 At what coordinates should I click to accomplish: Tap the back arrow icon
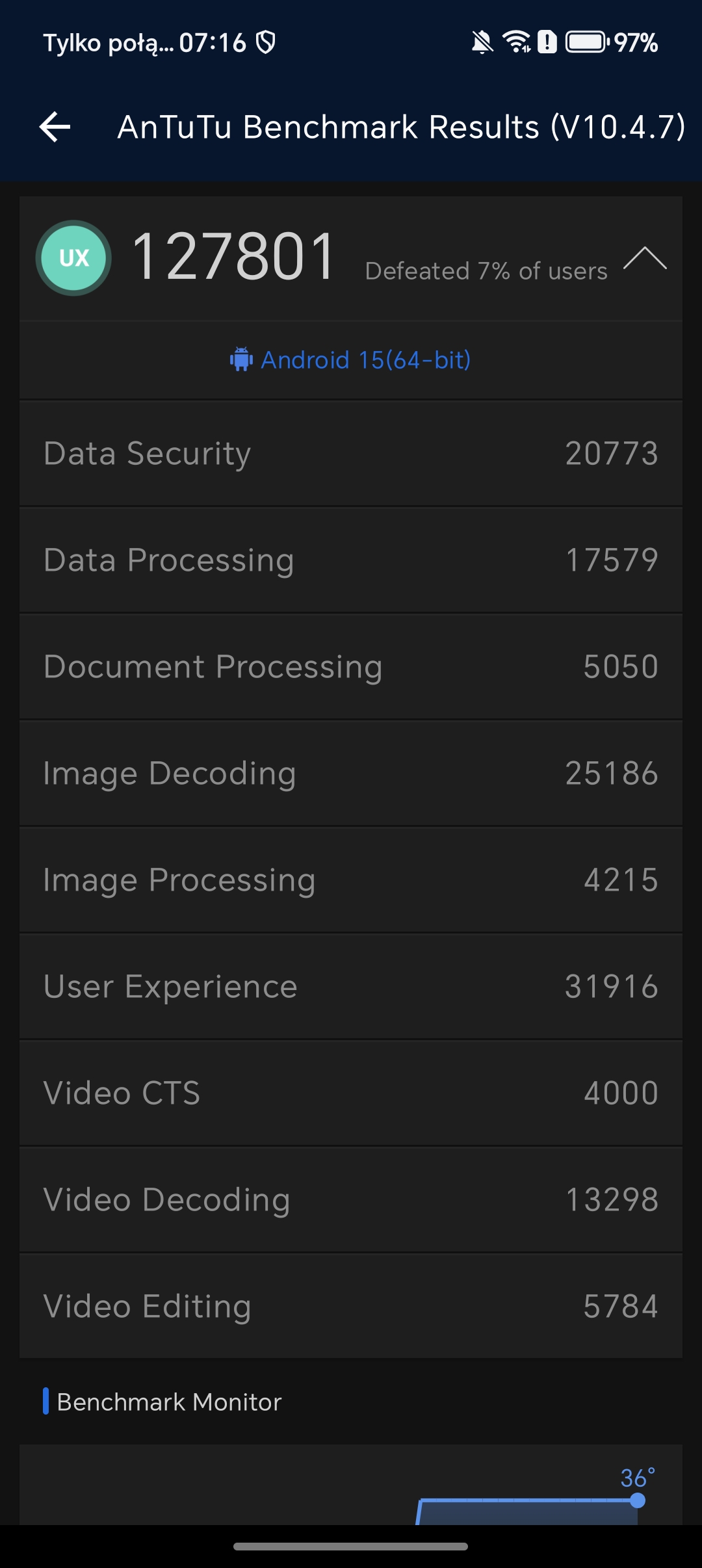[x=55, y=127]
